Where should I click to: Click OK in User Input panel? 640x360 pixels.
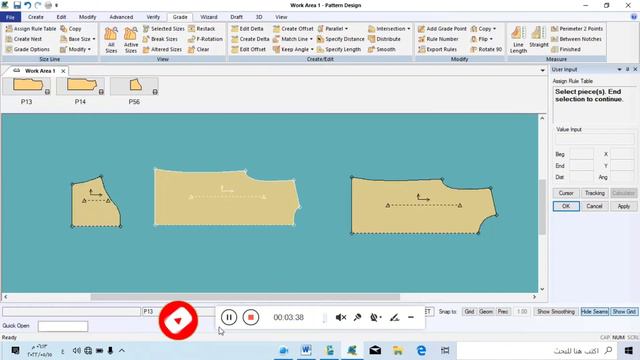point(566,206)
